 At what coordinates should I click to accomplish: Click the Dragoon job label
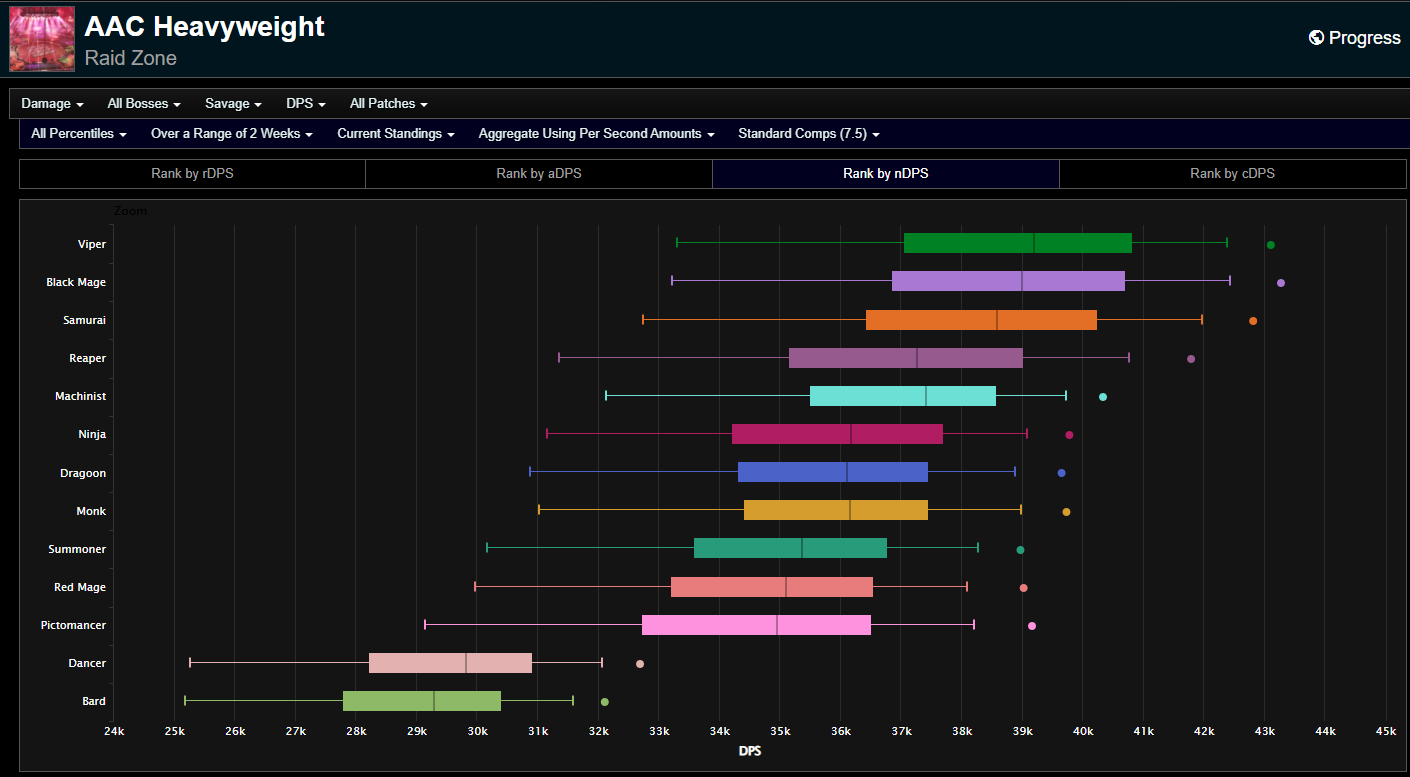[83, 473]
